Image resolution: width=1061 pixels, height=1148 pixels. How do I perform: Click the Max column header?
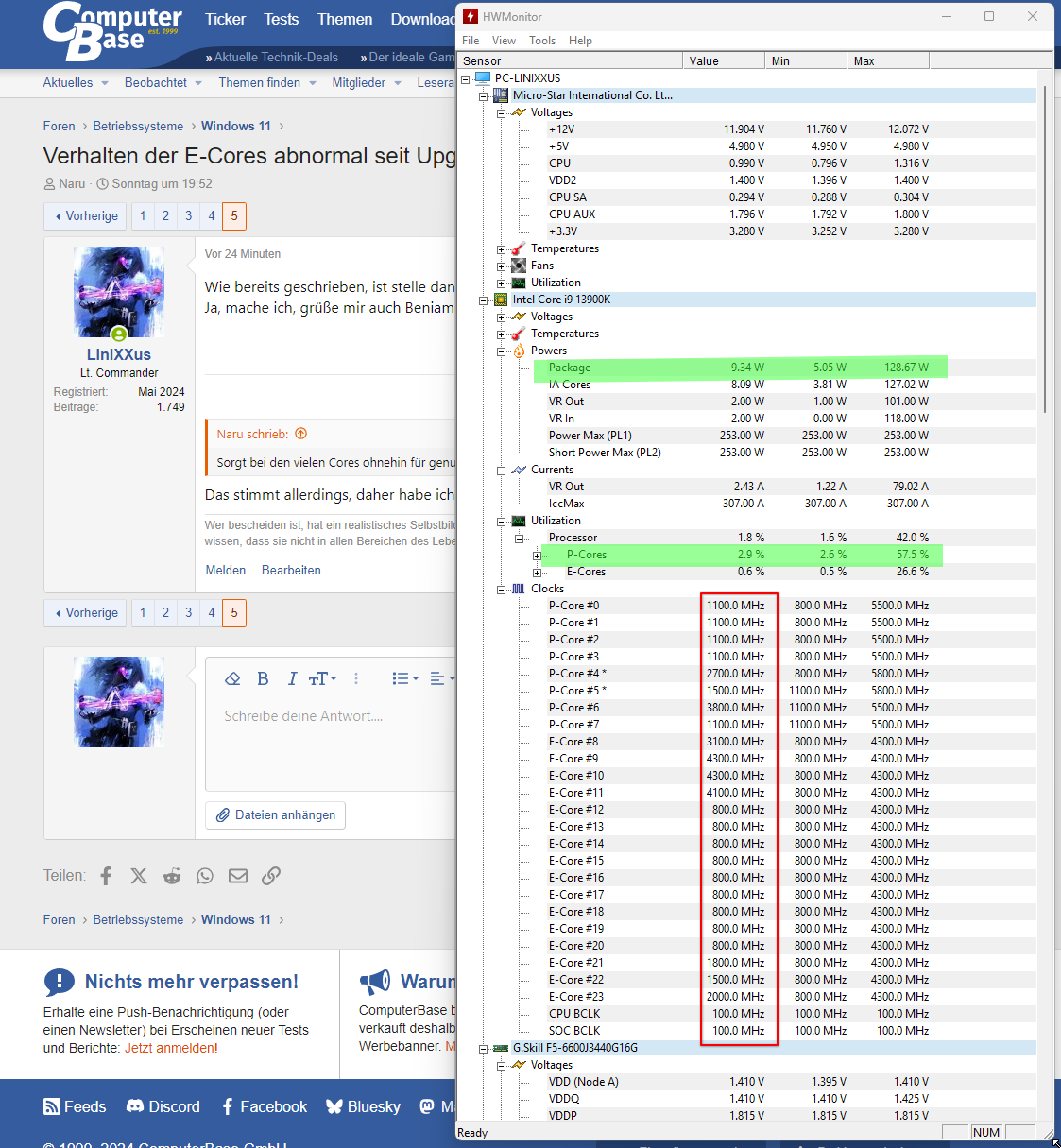pyautogui.click(x=888, y=60)
